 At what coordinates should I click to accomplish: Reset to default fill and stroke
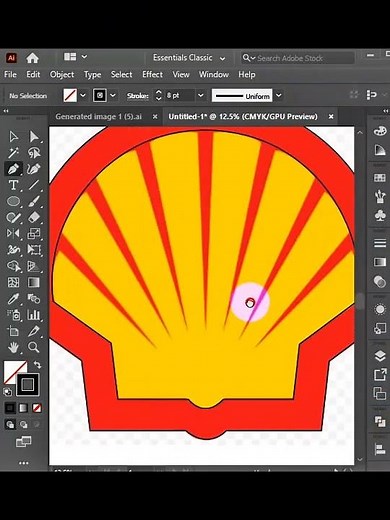[x=7, y=392]
